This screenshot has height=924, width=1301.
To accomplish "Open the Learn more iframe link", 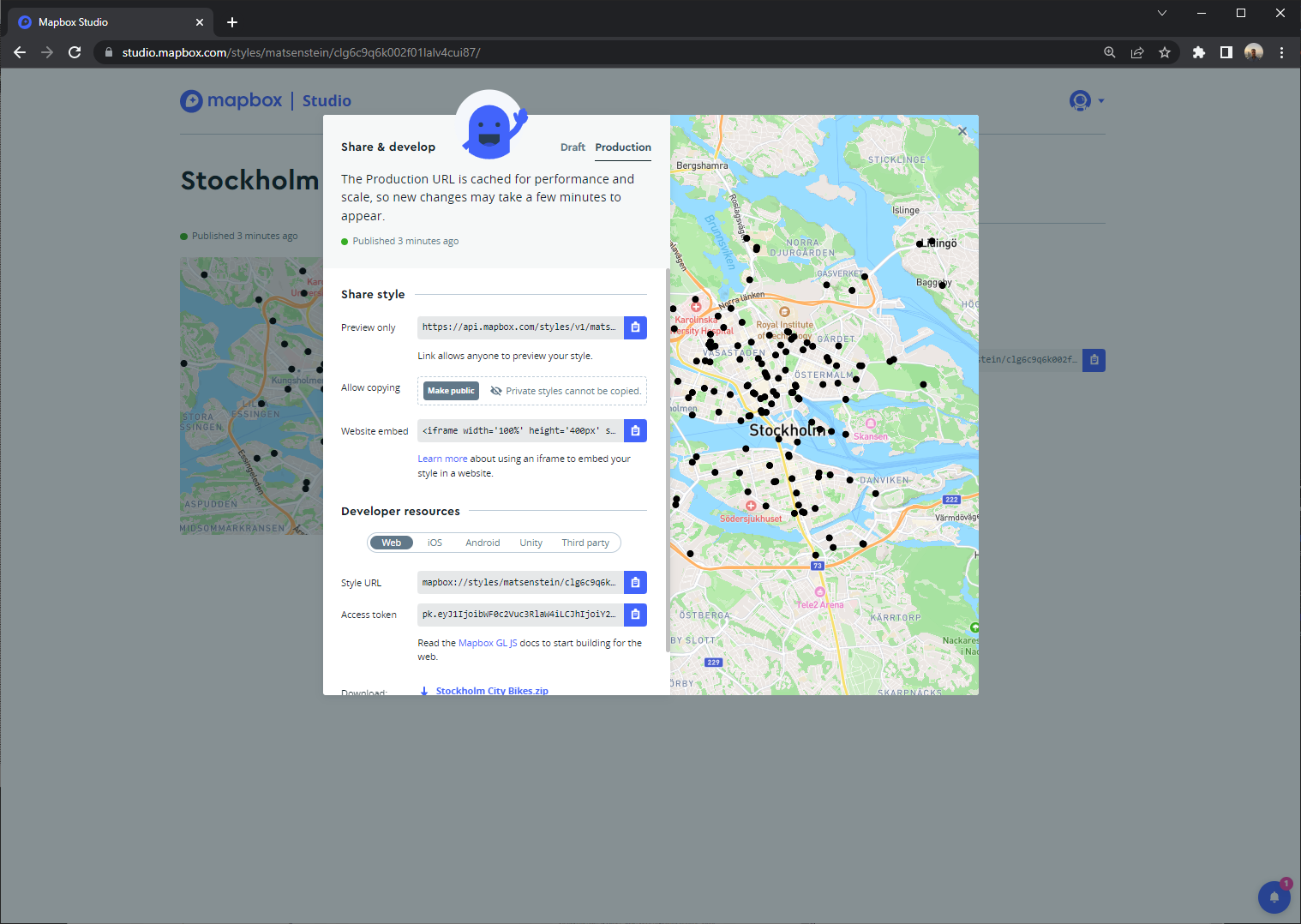I will [442, 459].
